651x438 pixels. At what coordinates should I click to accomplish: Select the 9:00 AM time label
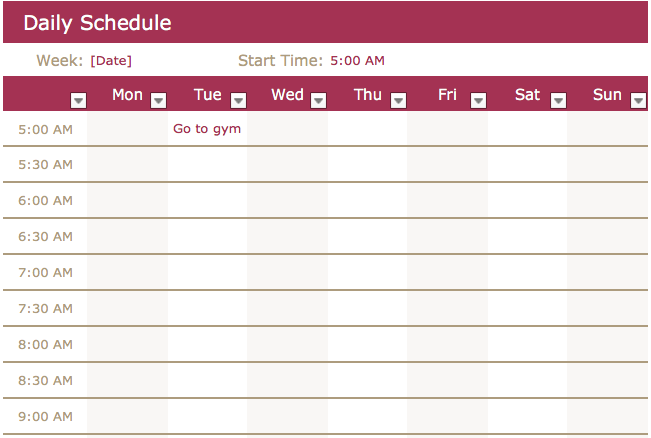tap(45, 417)
